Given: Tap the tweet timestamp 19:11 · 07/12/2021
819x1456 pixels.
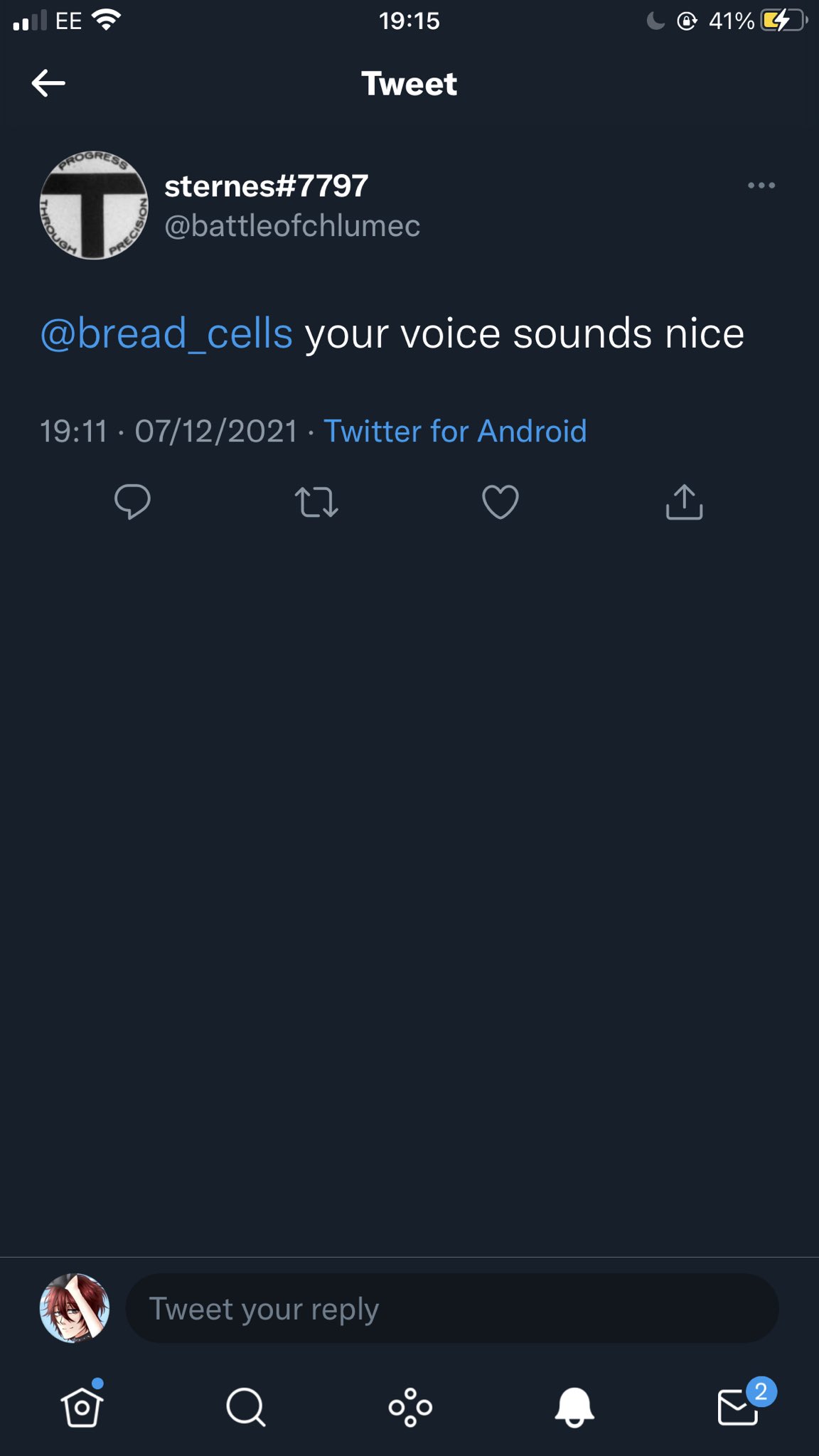Looking at the screenshot, I should click(x=168, y=431).
